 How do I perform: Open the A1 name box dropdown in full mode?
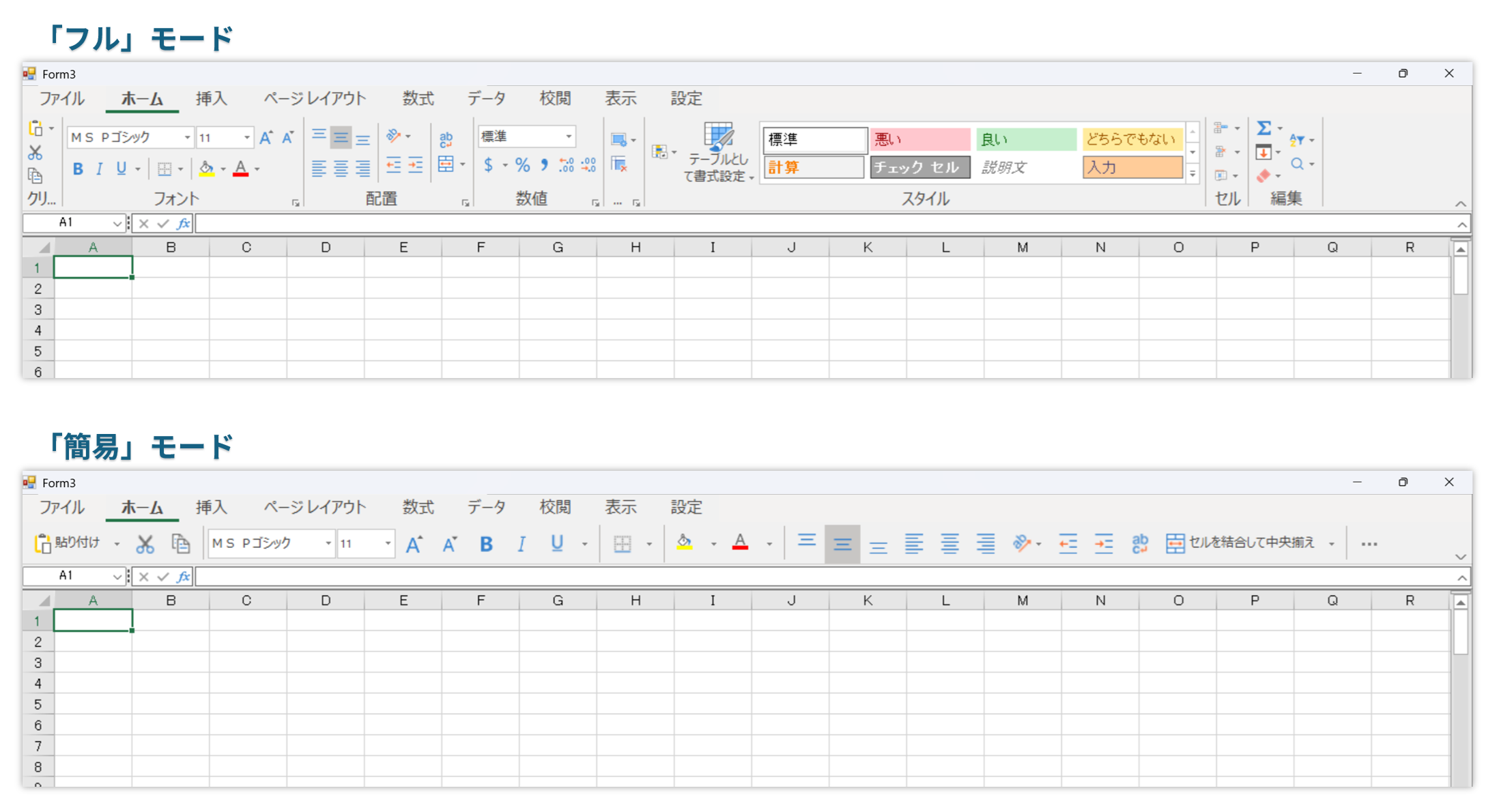(x=117, y=223)
